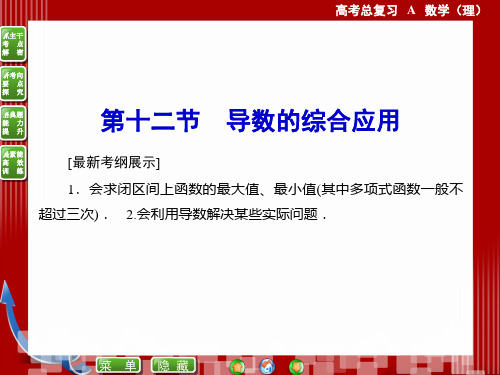Click the letter A in the header
The image size is (500, 375).
411,10
